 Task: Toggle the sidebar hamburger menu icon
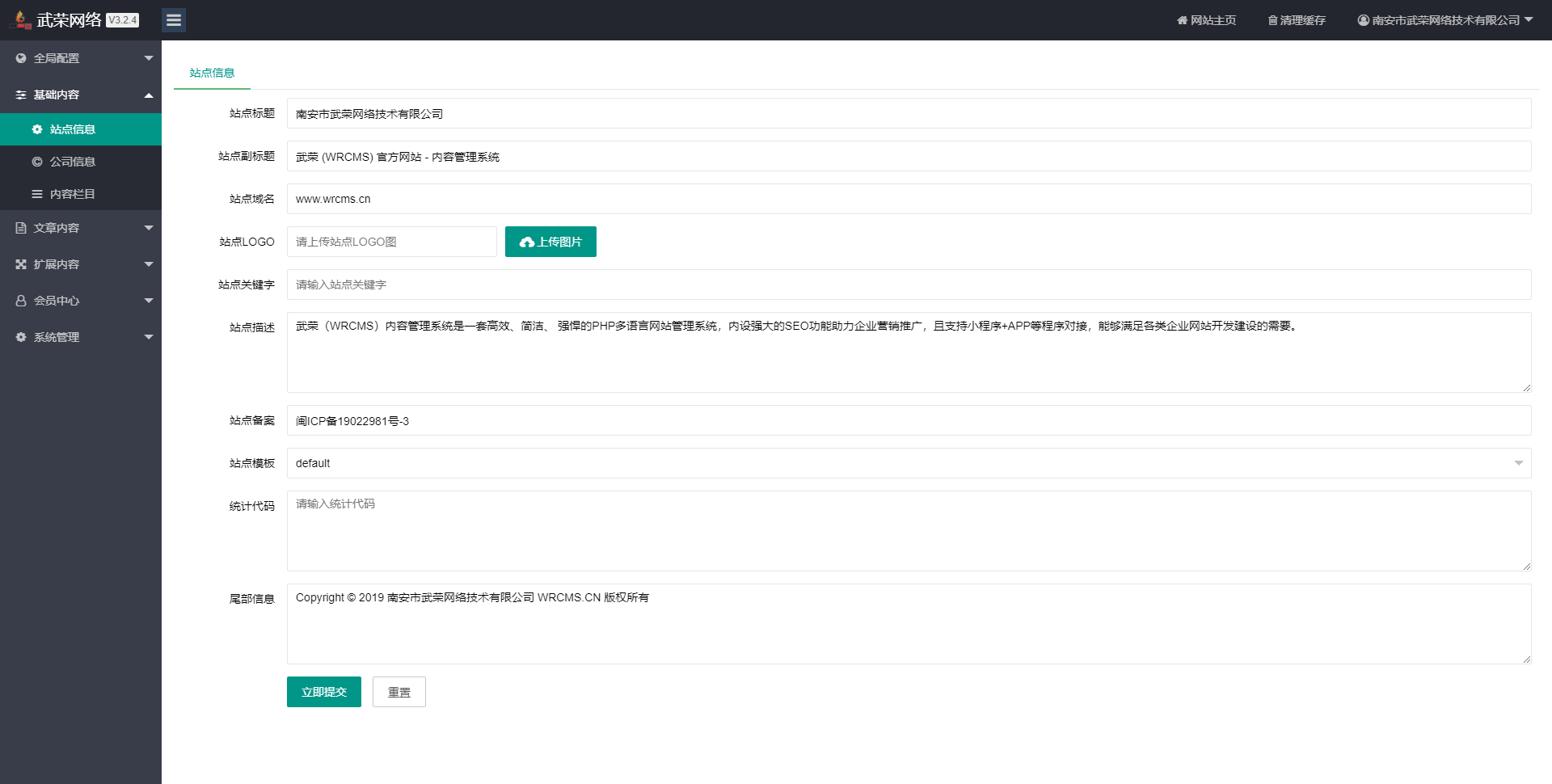(174, 20)
